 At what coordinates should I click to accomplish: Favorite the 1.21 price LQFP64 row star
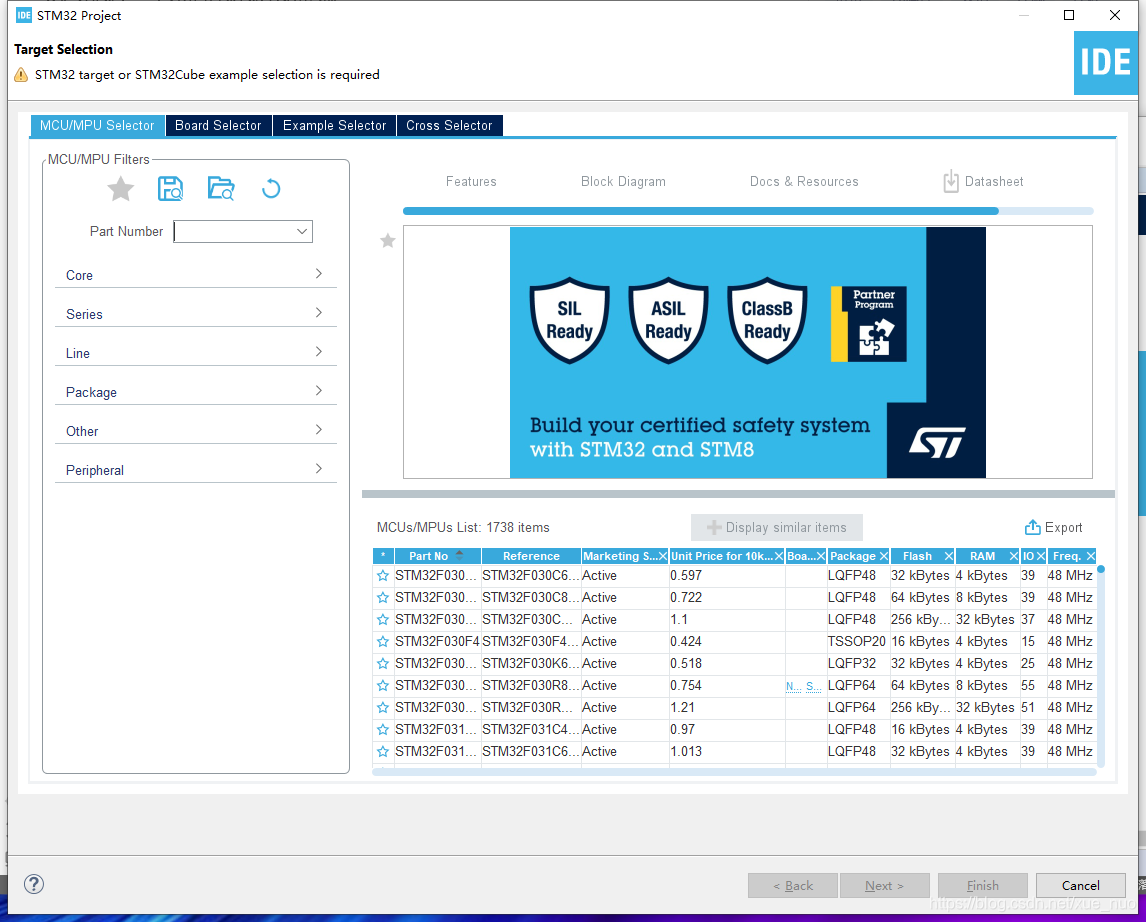click(x=382, y=707)
